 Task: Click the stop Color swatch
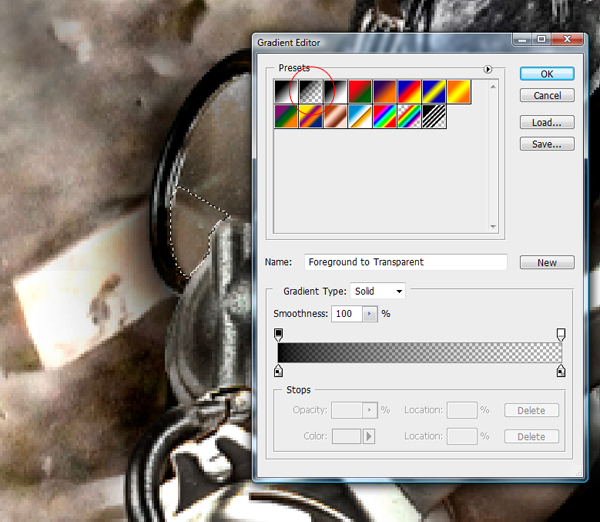[x=346, y=436]
